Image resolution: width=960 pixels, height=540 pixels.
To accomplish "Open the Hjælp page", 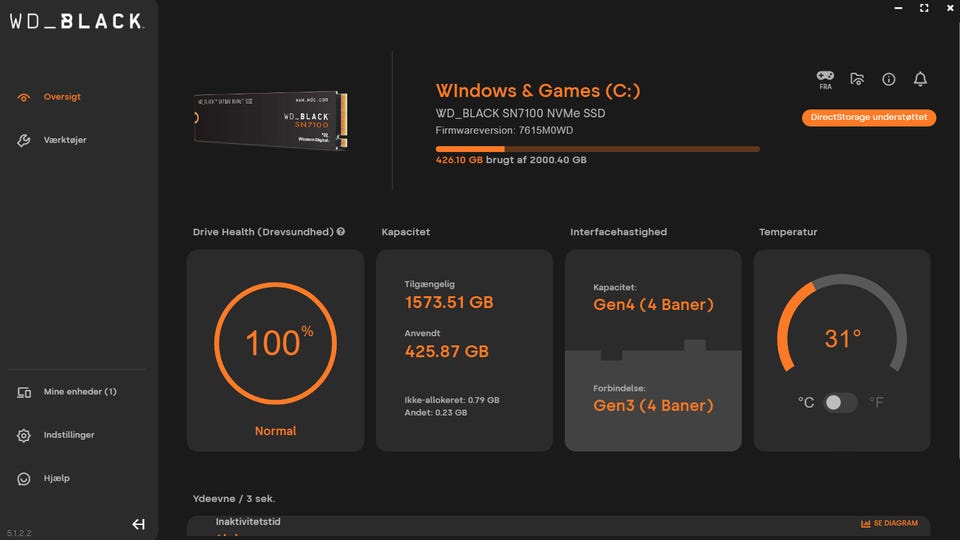I will tap(57, 478).
